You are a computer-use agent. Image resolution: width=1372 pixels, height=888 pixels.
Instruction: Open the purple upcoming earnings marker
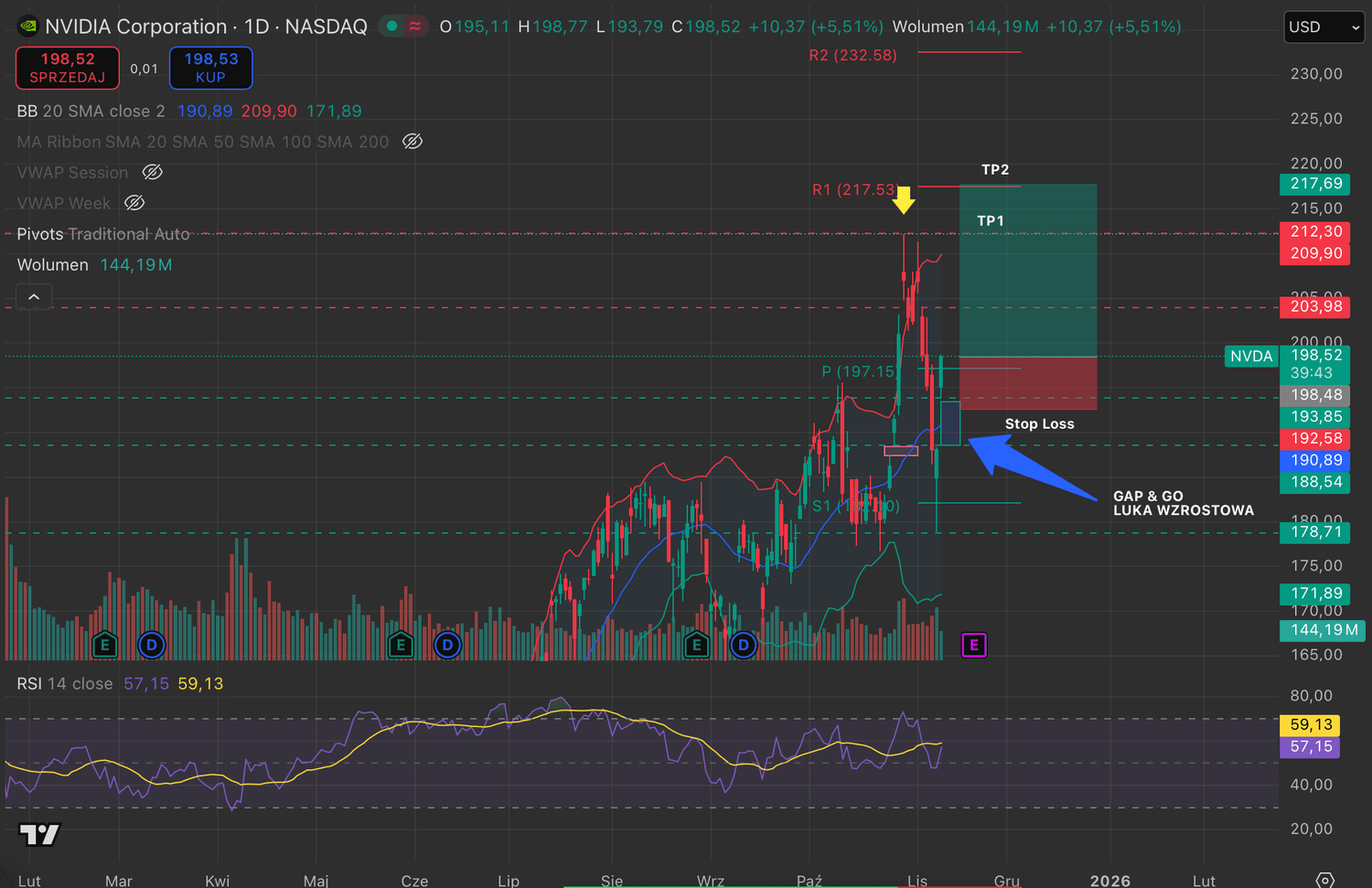click(x=974, y=646)
